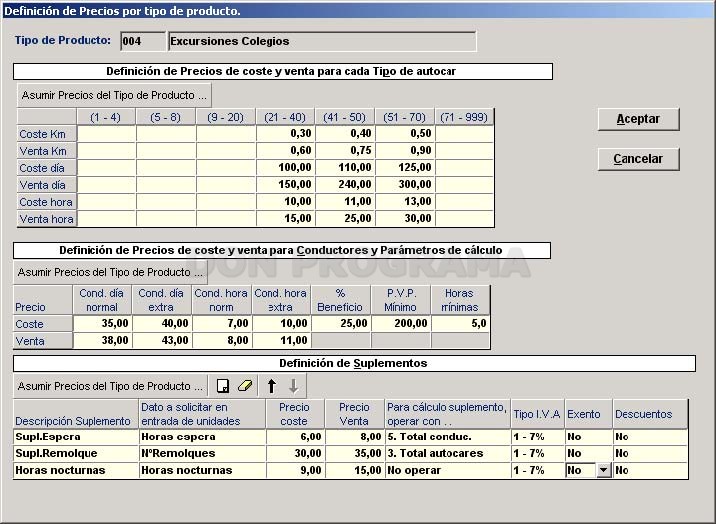Screen dimensions: 716x524
Task: Click the product type code 004 field
Action: pos(143,42)
